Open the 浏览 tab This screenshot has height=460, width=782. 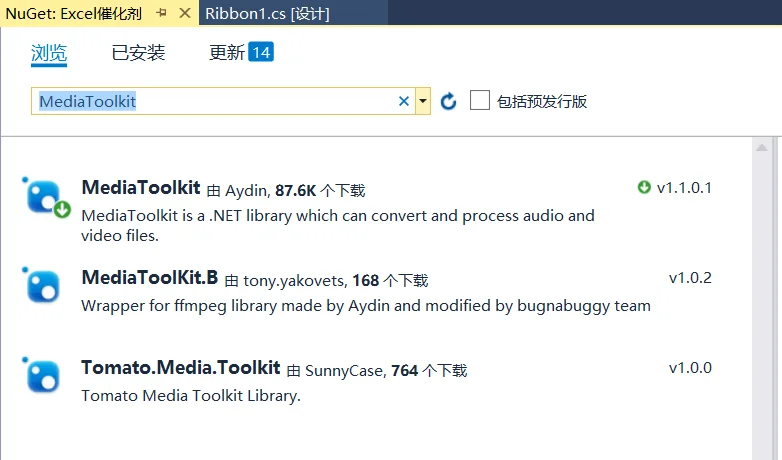tap(49, 53)
